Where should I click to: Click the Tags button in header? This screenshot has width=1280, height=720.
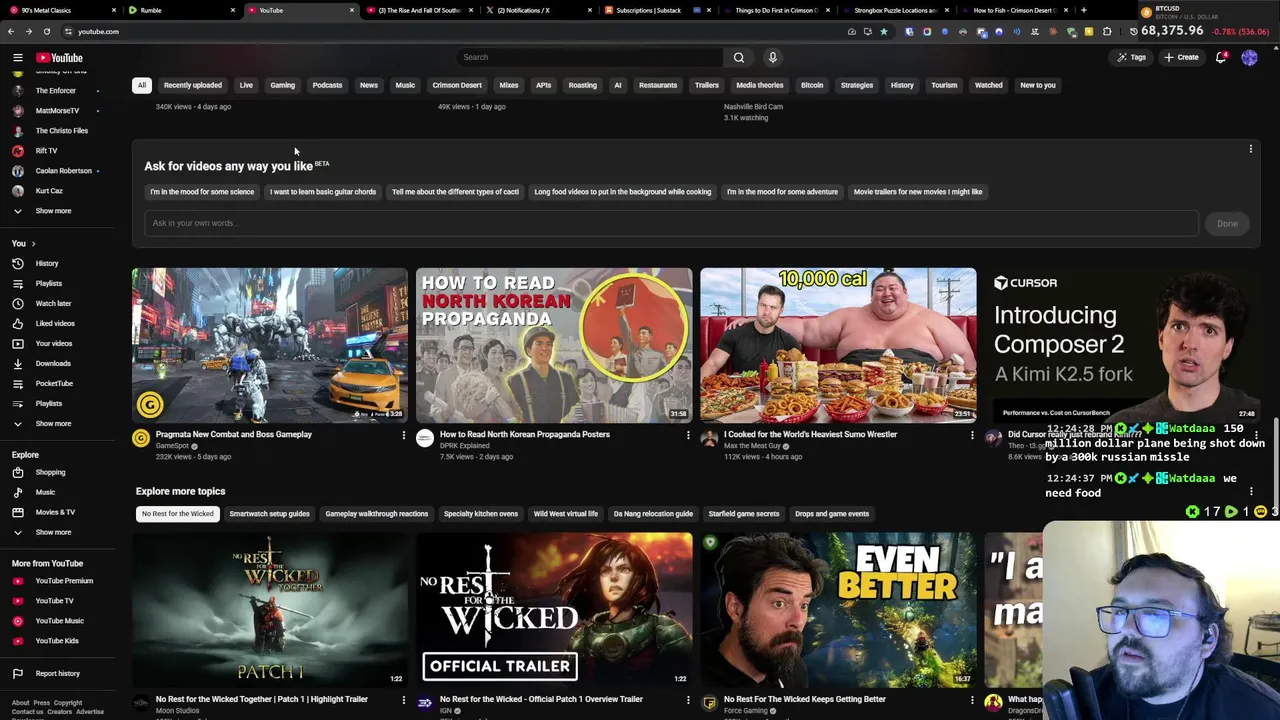tap(1132, 57)
